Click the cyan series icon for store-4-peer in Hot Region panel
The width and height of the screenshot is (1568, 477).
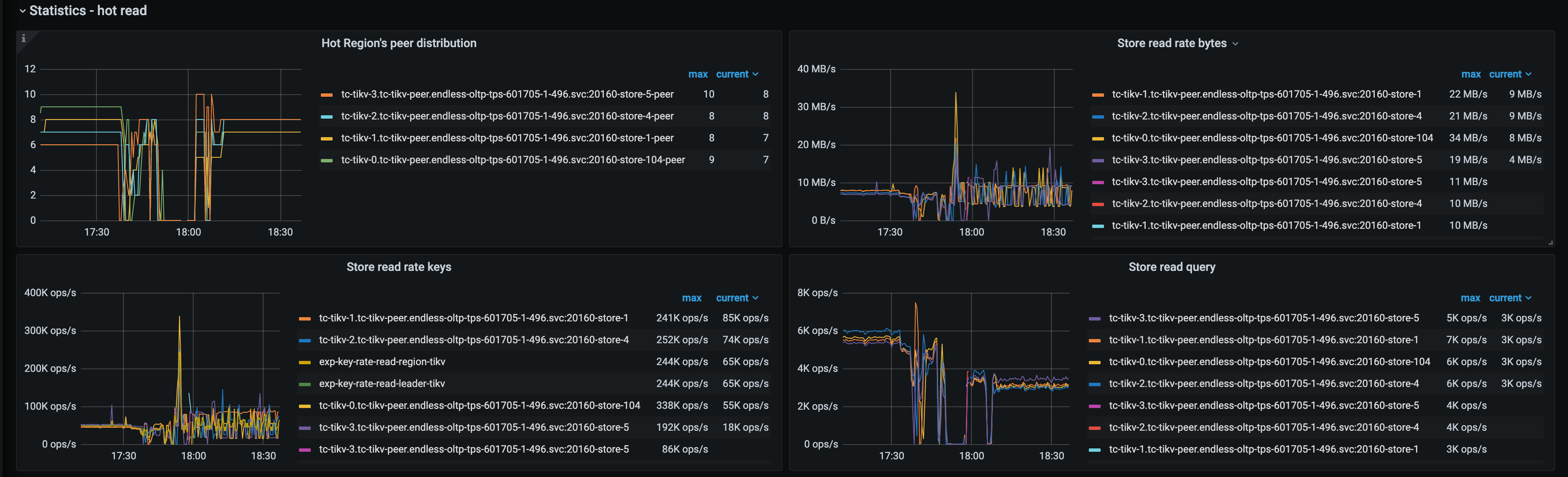coord(327,116)
